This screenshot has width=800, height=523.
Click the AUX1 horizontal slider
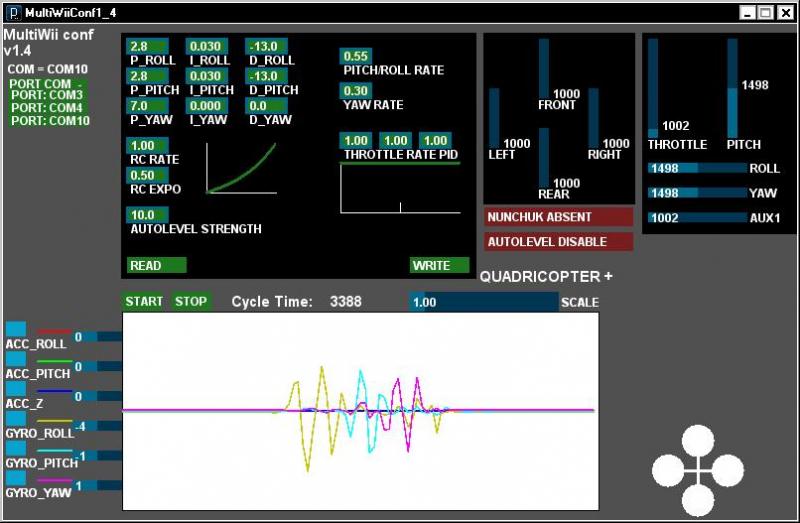[697, 218]
